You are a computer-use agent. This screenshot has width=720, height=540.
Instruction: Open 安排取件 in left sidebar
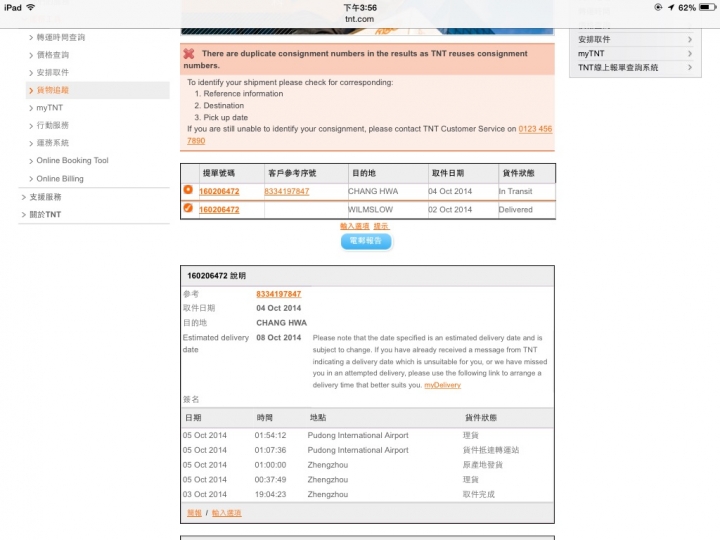click(53, 73)
